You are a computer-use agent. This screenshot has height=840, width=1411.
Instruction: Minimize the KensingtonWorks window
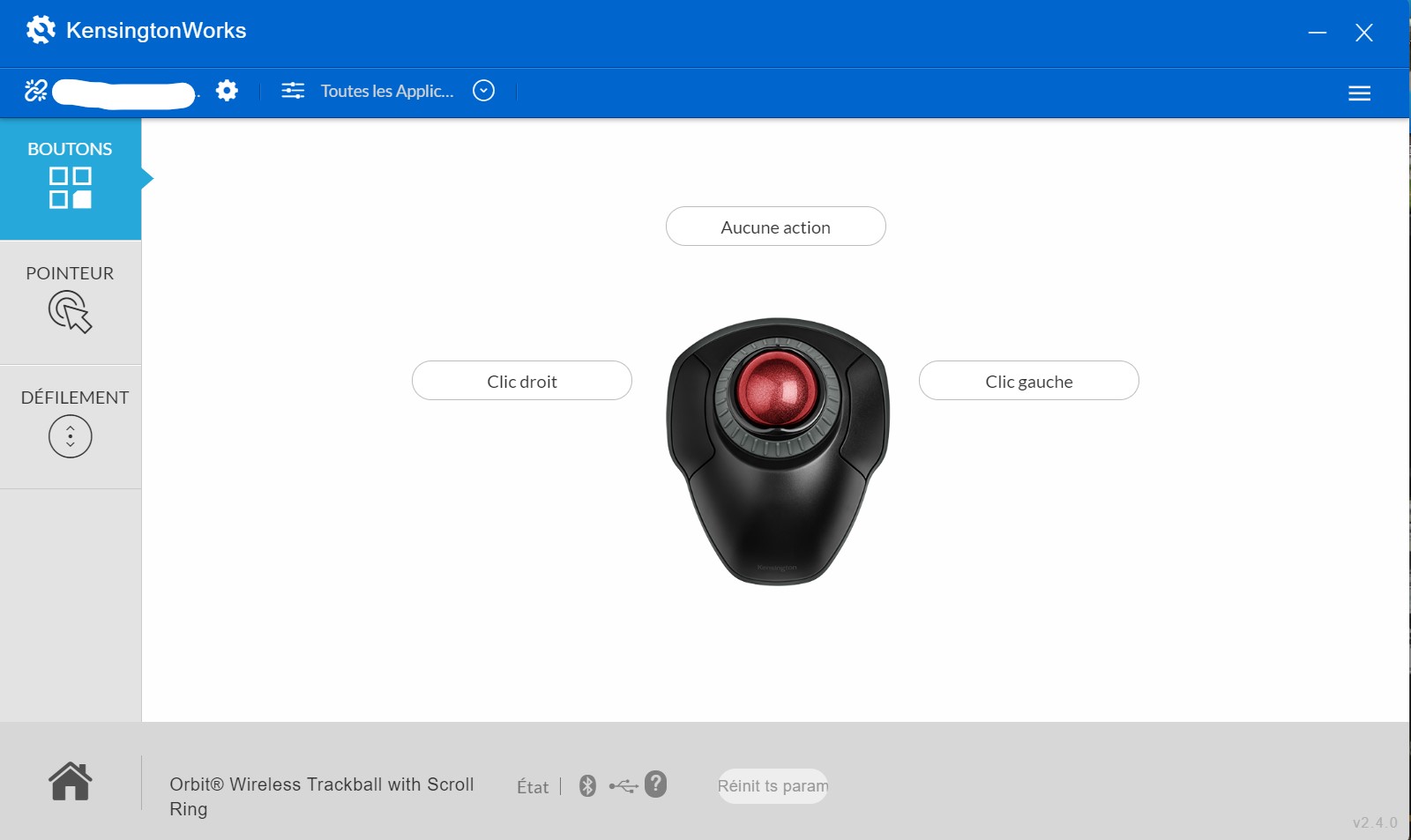[1318, 33]
